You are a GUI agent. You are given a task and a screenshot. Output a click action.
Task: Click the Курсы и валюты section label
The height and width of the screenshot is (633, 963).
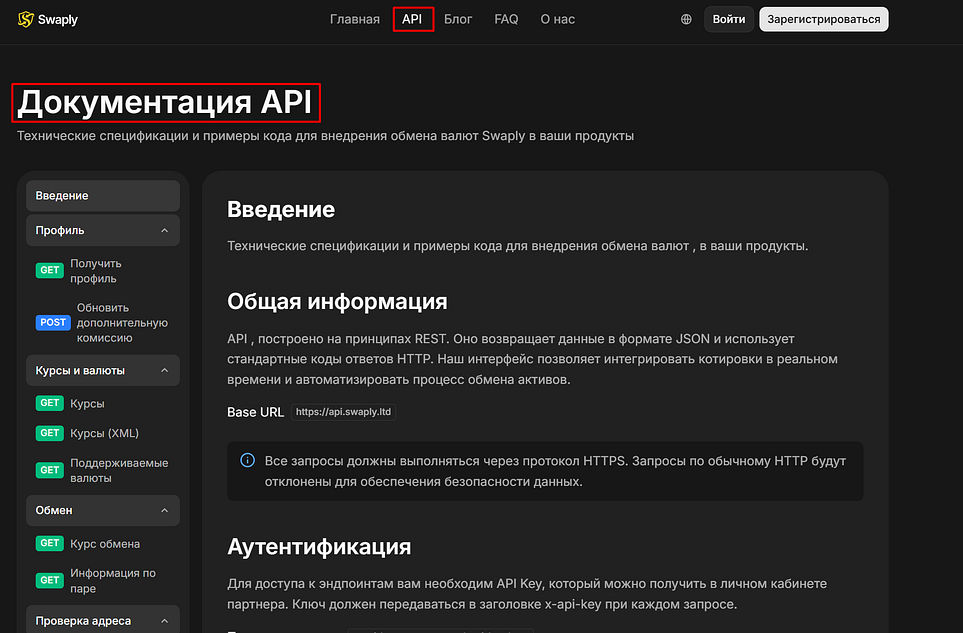80,370
